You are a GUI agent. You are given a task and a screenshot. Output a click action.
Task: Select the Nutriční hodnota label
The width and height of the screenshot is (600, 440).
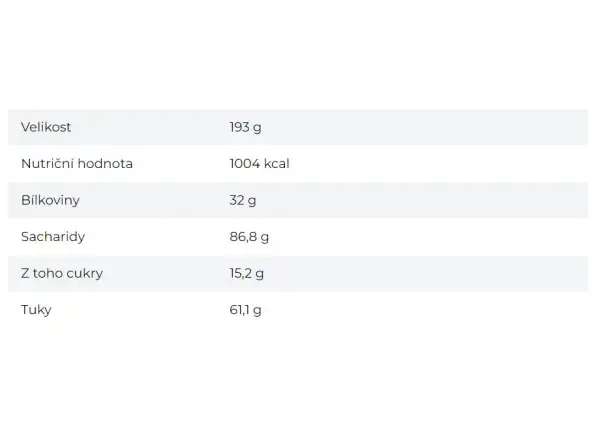[x=77, y=163]
